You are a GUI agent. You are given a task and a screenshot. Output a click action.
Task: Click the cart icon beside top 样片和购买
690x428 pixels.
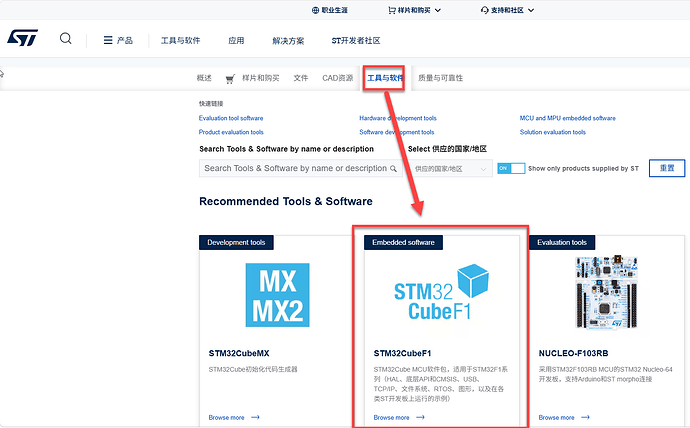(392, 10)
